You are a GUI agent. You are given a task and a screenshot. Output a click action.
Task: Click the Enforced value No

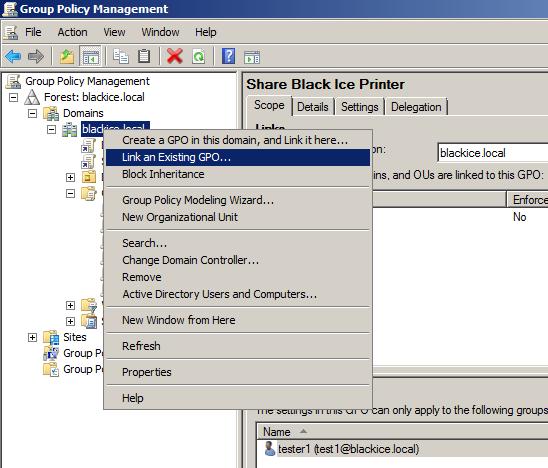[x=520, y=217]
